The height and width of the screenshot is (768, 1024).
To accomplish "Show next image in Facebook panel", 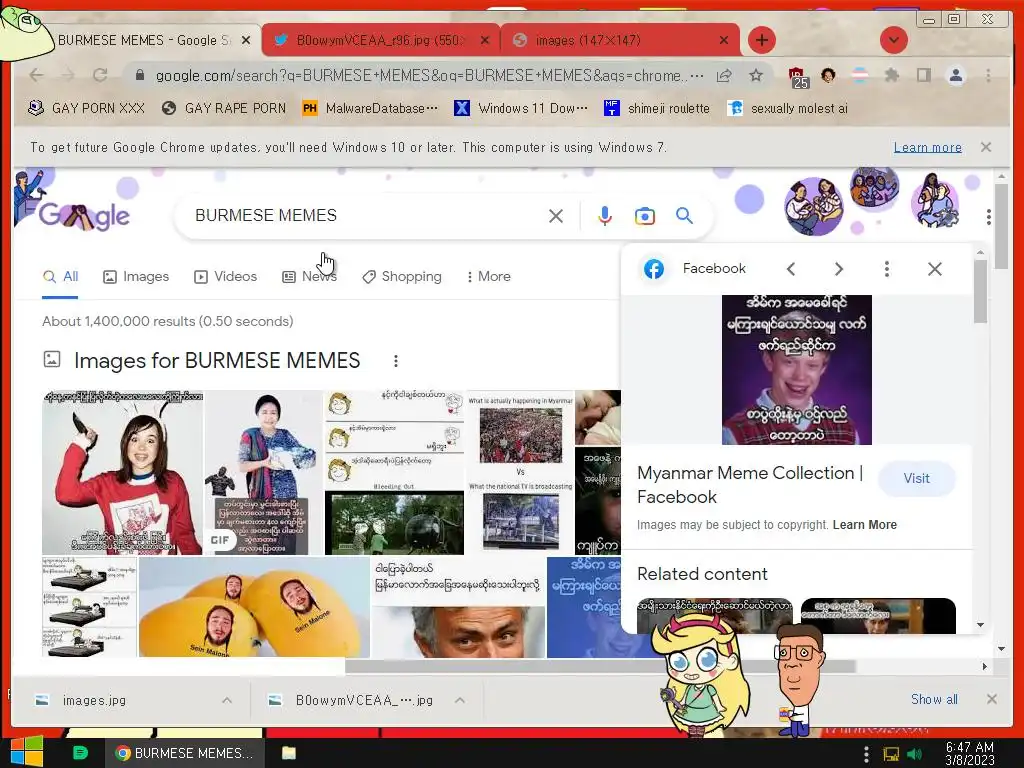I will [839, 268].
